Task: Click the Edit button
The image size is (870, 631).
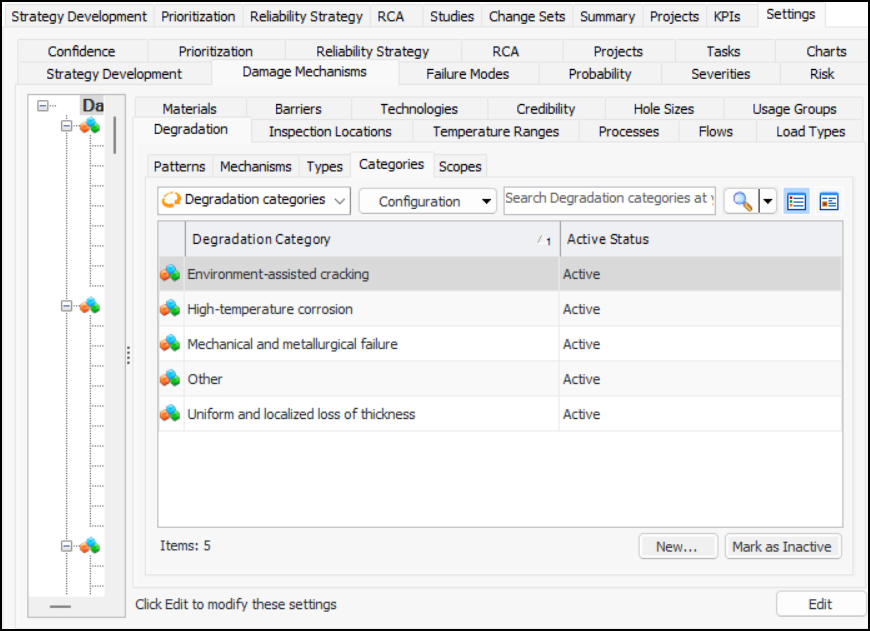Action: click(820, 604)
